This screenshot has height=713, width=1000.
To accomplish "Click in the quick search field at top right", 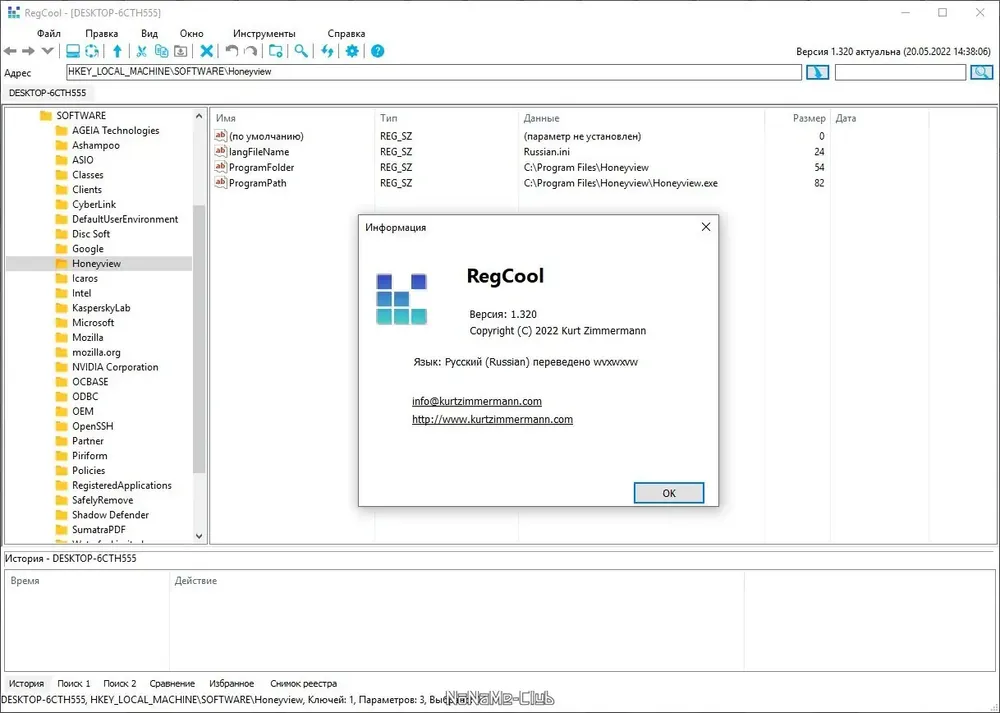I will point(901,72).
